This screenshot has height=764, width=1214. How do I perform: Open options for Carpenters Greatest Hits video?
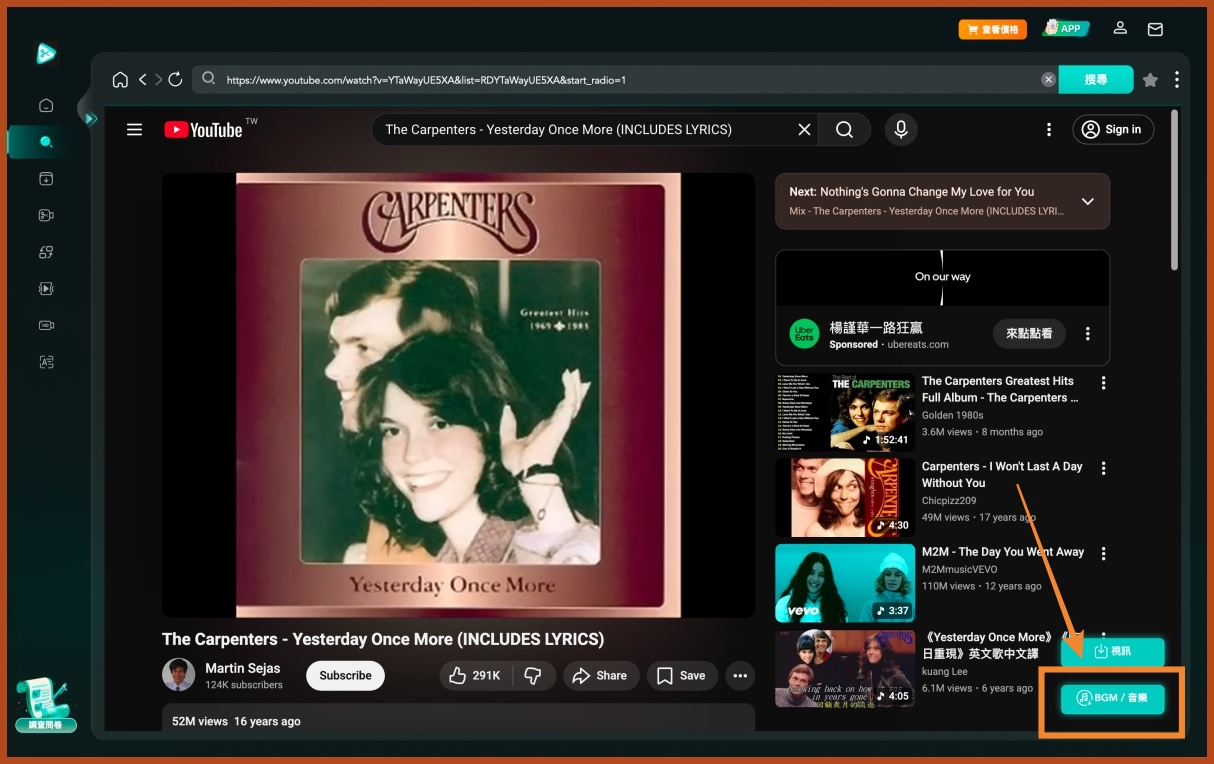pos(1103,383)
